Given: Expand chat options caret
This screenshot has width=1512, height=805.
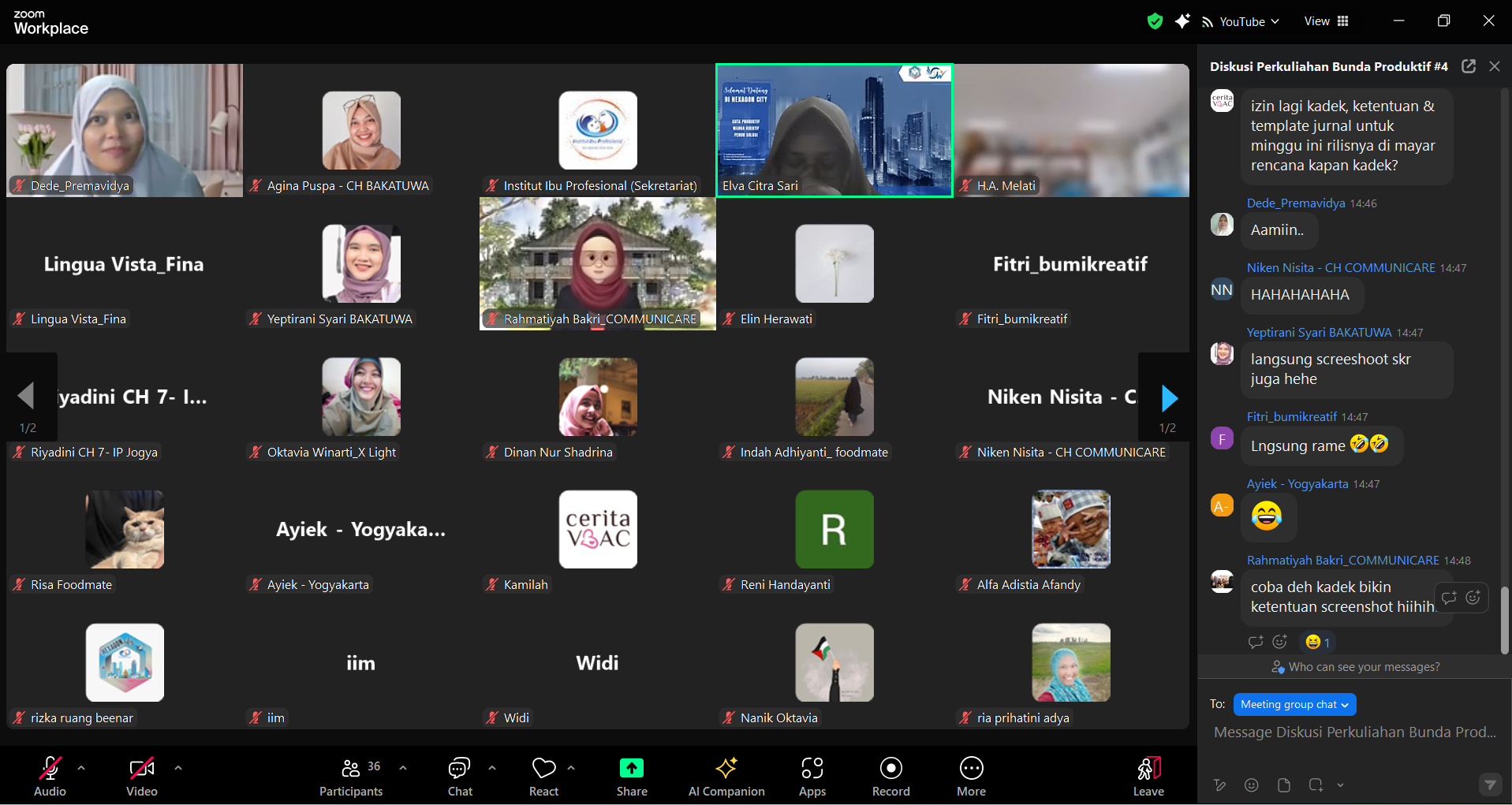Looking at the screenshot, I should [492, 767].
